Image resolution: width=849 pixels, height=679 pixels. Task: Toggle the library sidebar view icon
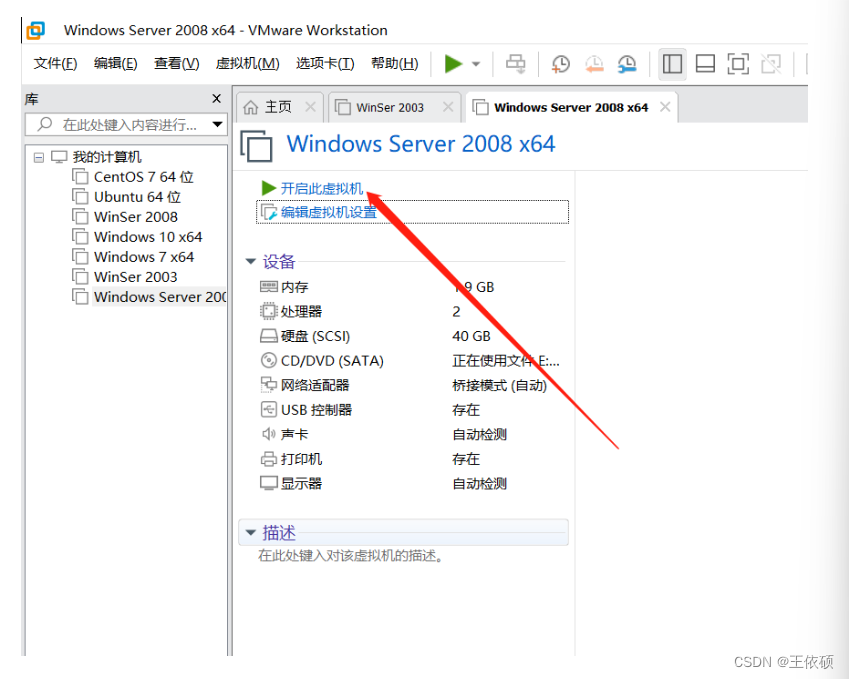click(672, 64)
